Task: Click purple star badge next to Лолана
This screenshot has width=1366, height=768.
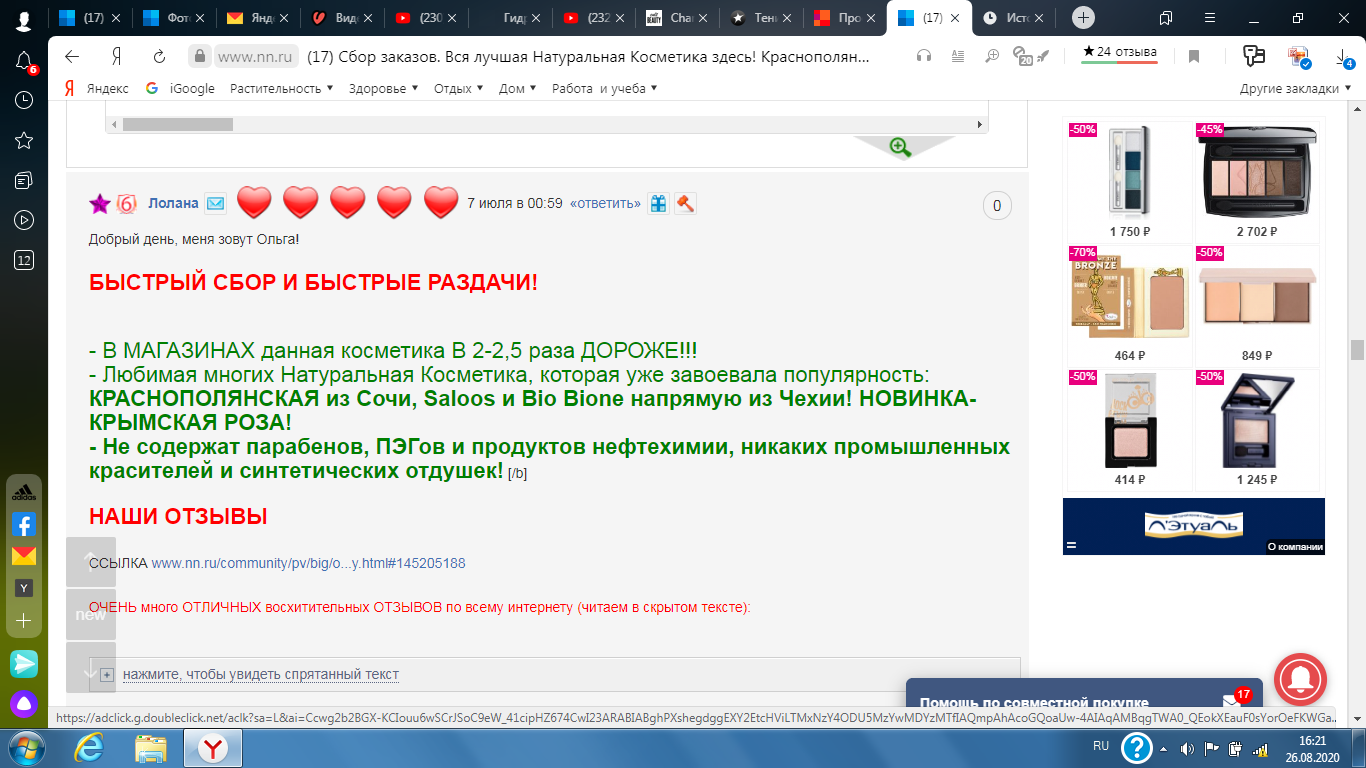Action: coord(100,204)
